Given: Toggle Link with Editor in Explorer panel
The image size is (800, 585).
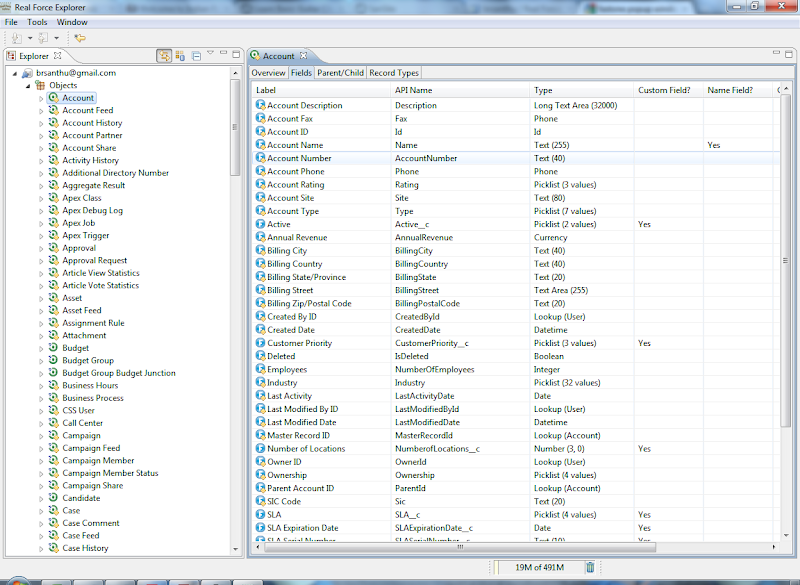Looking at the screenshot, I should (x=164, y=56).
